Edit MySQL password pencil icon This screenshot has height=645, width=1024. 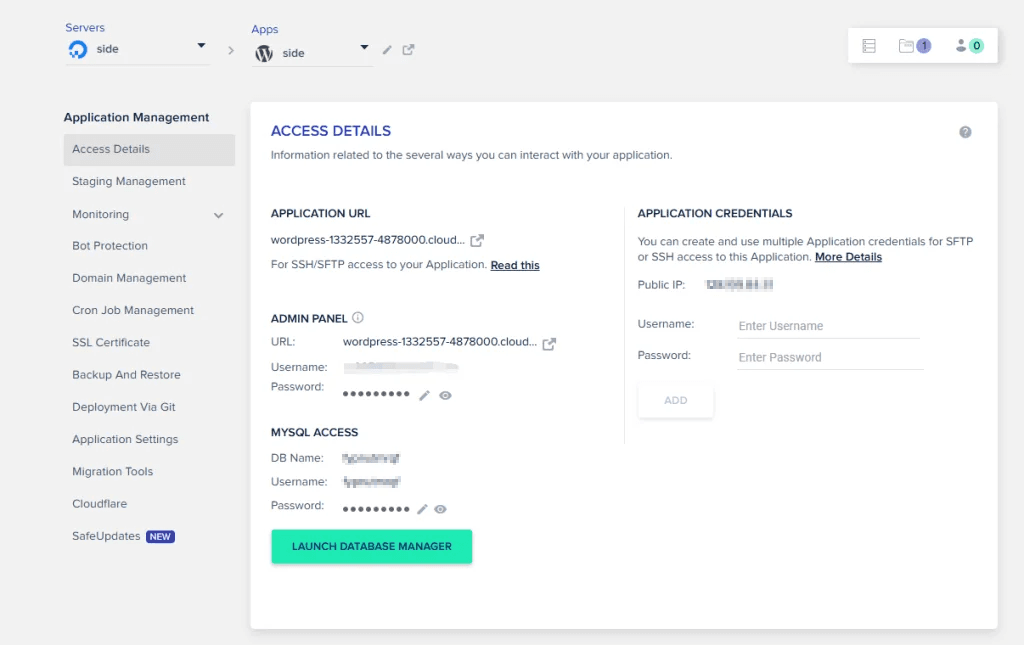(423, 509)
